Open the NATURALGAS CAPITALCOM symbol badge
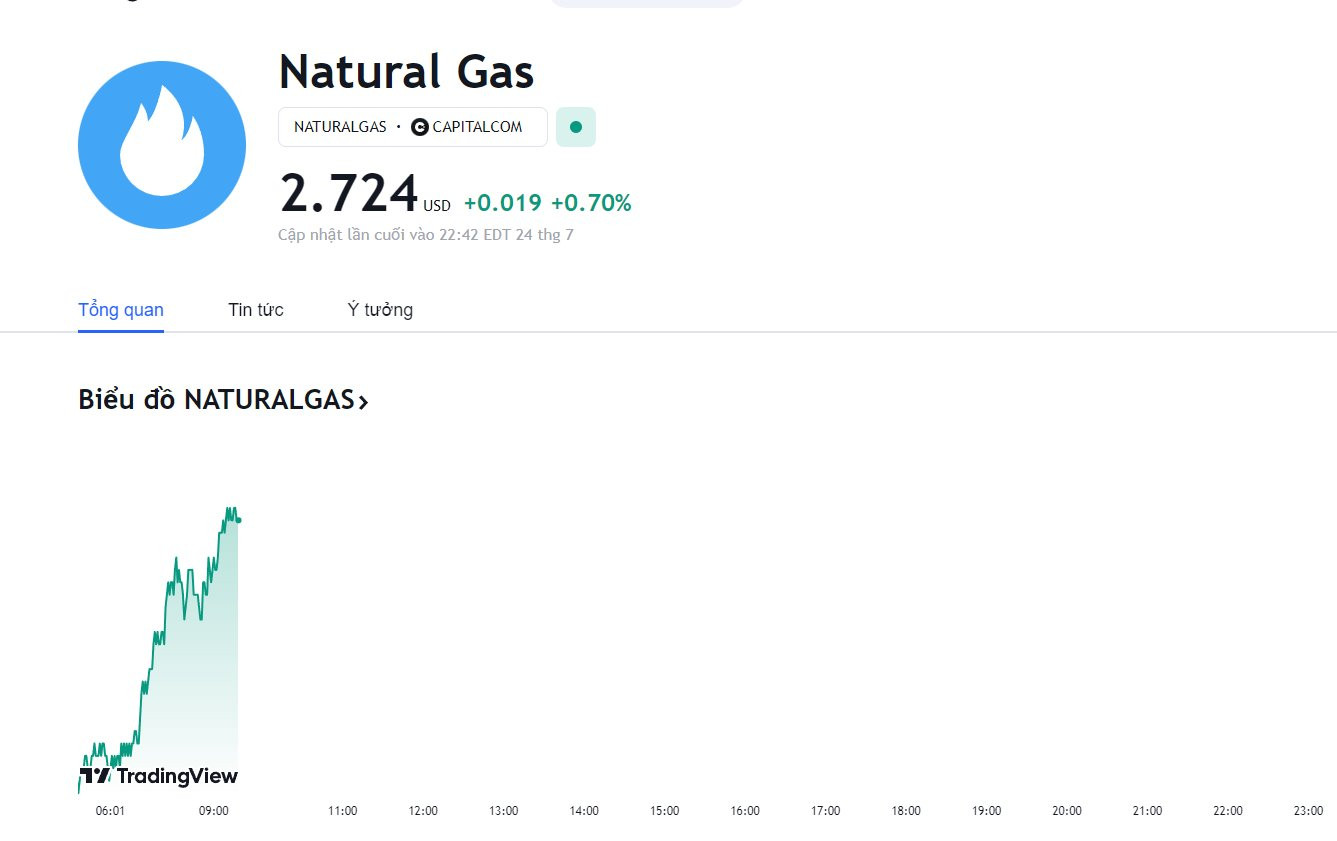Viewport: 1337px width, 841px height. pos(413,127)
